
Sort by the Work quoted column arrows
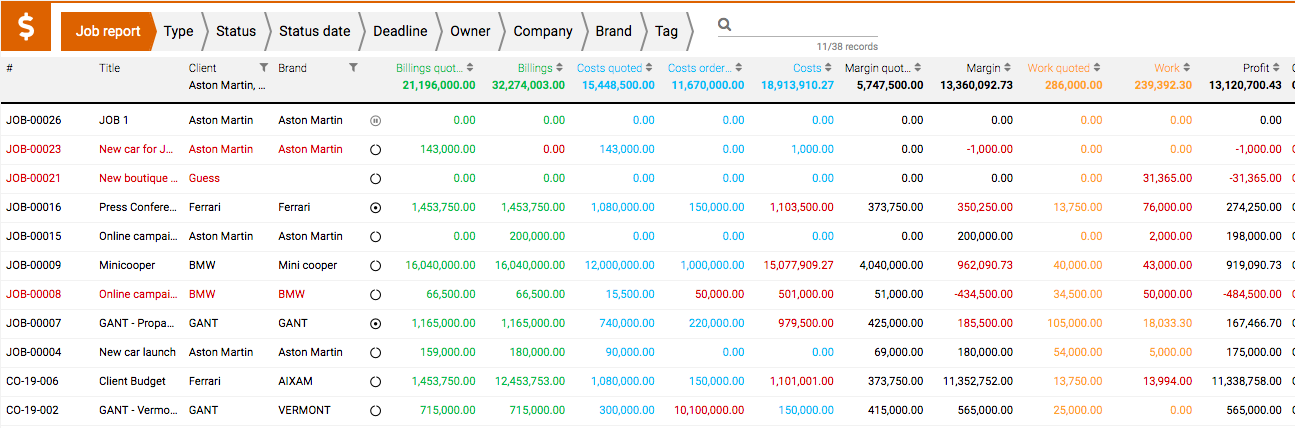point(1098,68)
